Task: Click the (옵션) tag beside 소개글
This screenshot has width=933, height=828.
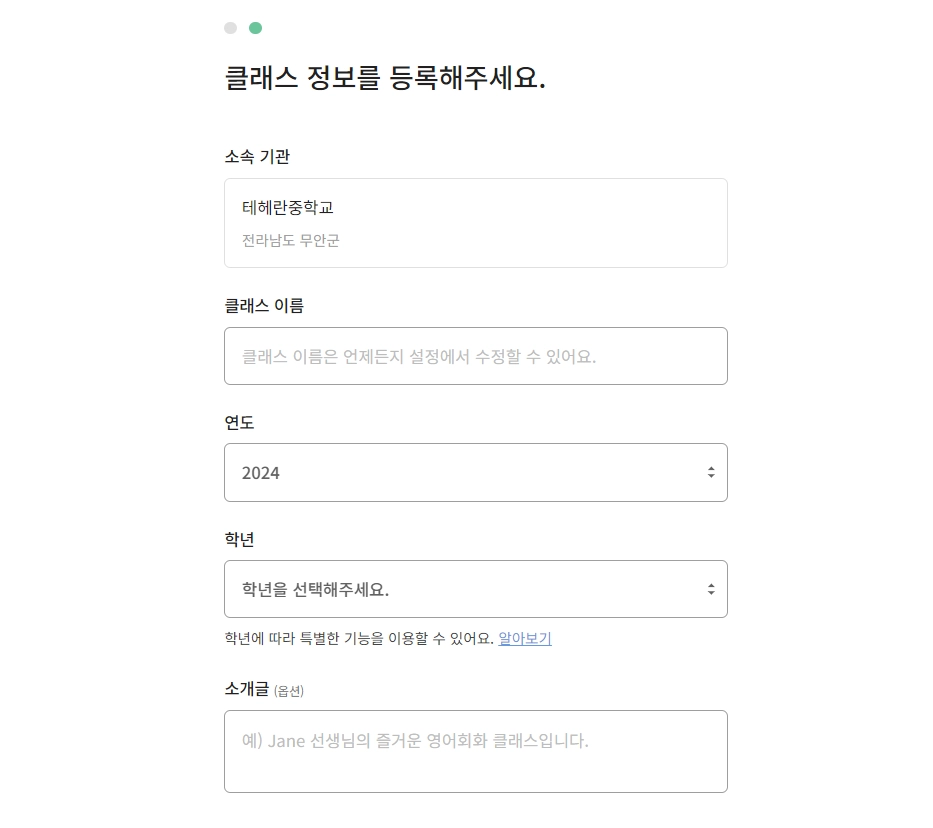Action: click(x=289, y=691)
